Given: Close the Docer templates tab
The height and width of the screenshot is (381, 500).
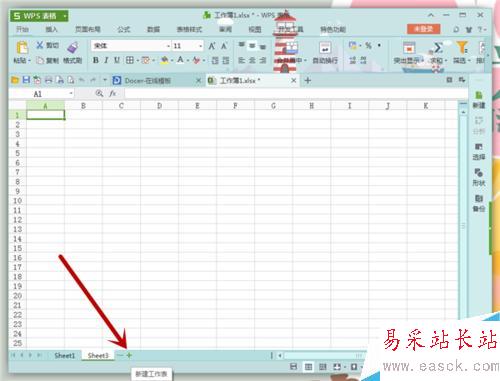Looking at the screenshot, I should [x=198, y=81].
